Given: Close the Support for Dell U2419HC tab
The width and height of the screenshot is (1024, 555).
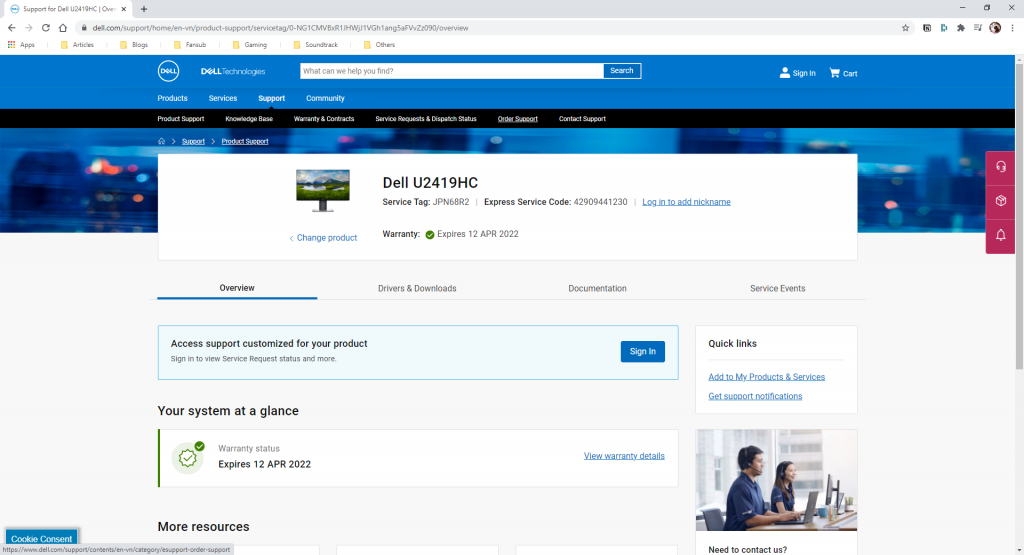Looking at the screenshot, I should tap(123, 9).
